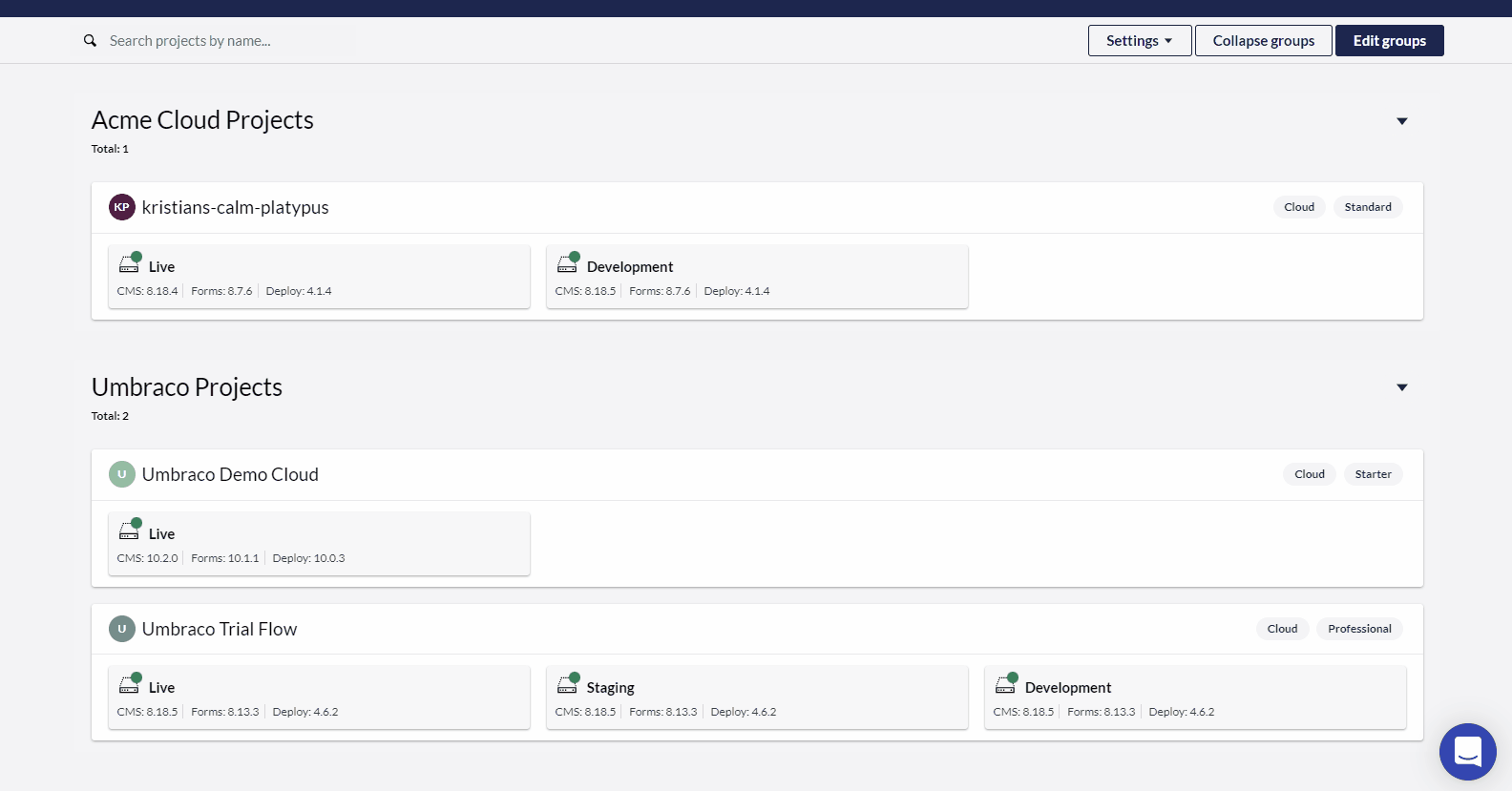Click the search magnifier icon

pyautogui.click(x=90, y=41)
